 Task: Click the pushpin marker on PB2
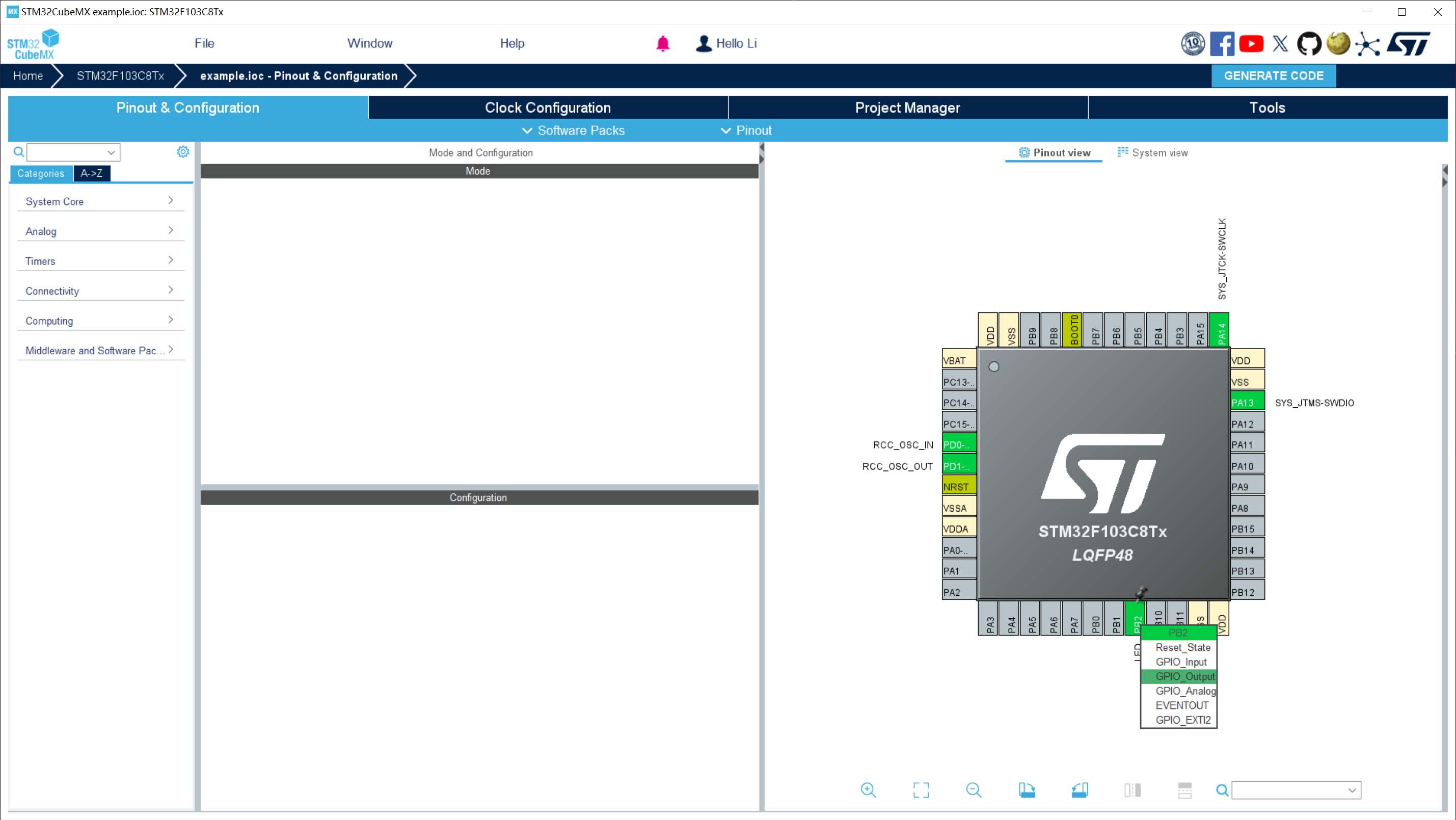tap(1141, 593)
